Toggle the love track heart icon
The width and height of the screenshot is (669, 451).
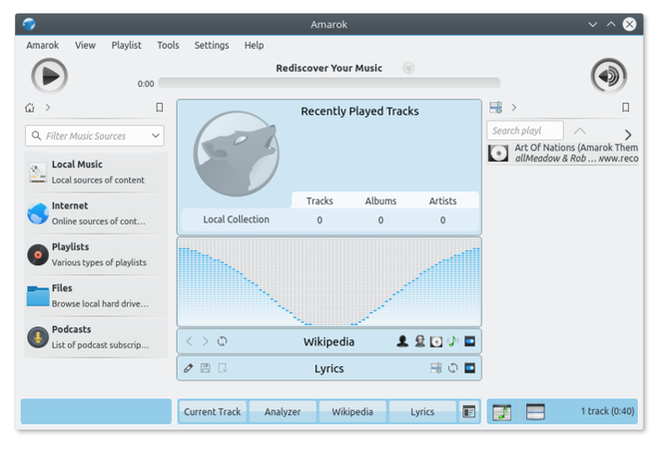click(x=409, y=68)
